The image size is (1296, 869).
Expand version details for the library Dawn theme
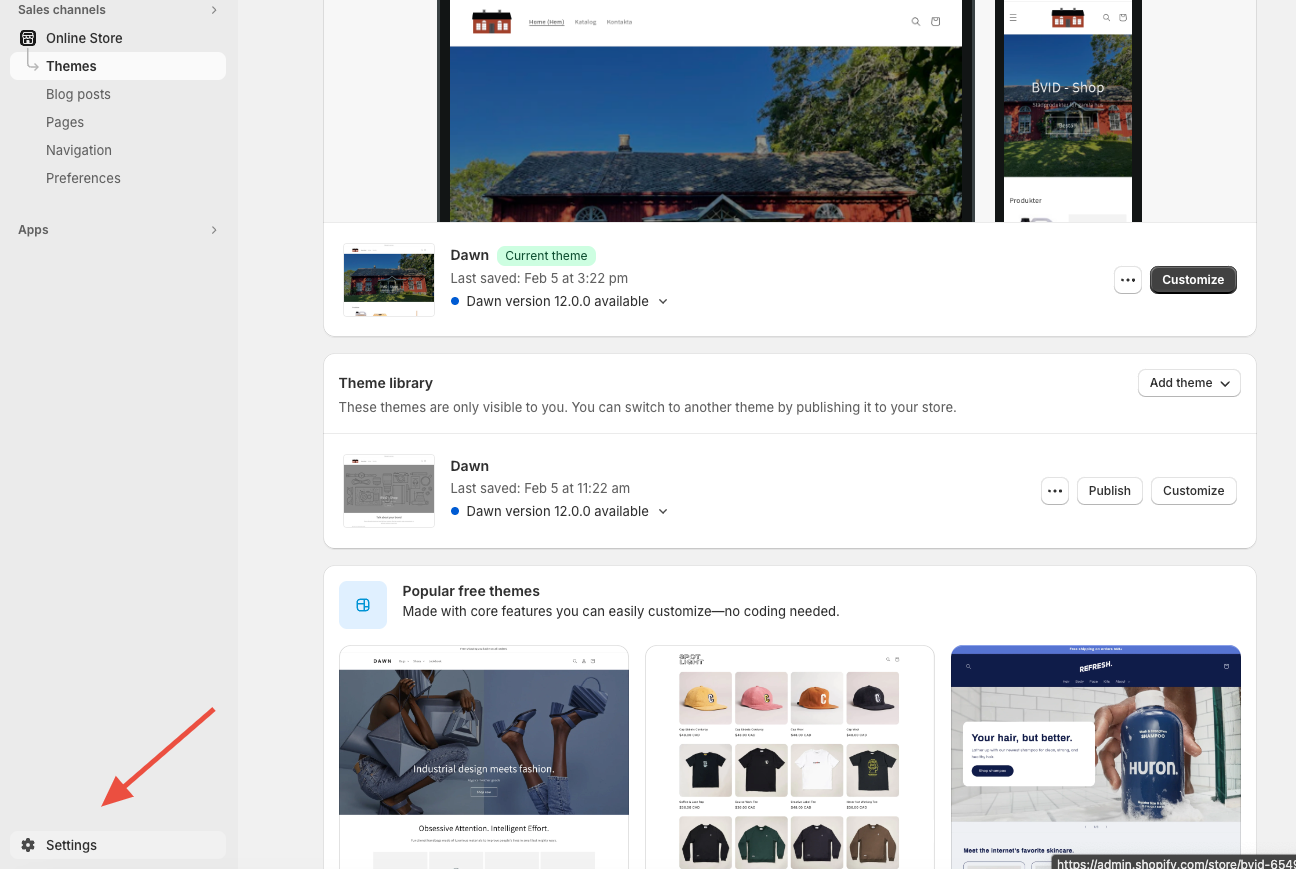(662, 511)
